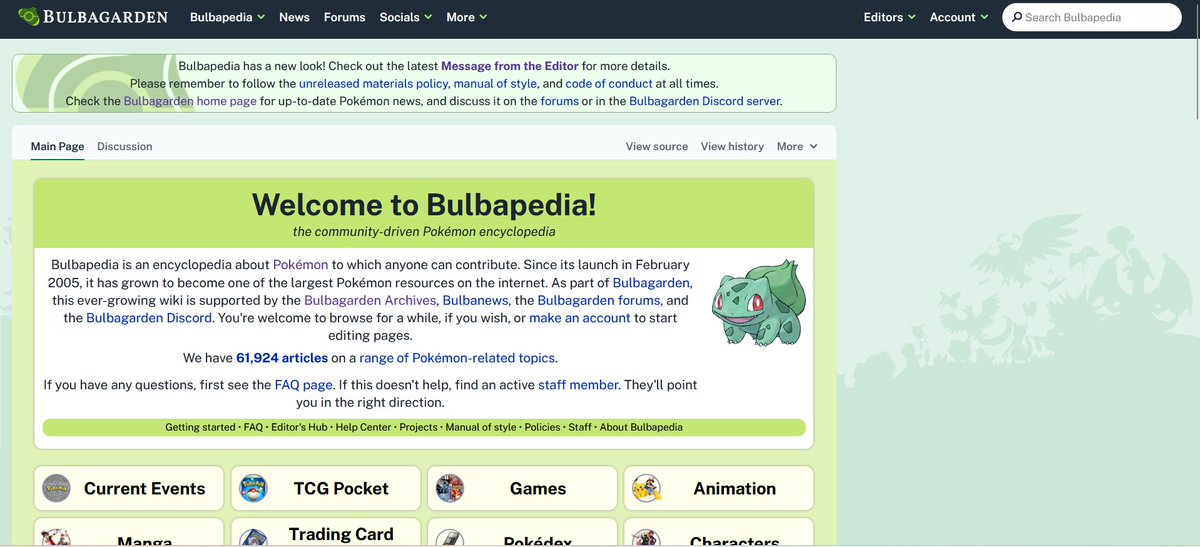Open the View source tab
Image resolution: width=1200 pixels, height=547 pixels.
tap(657, 146)
